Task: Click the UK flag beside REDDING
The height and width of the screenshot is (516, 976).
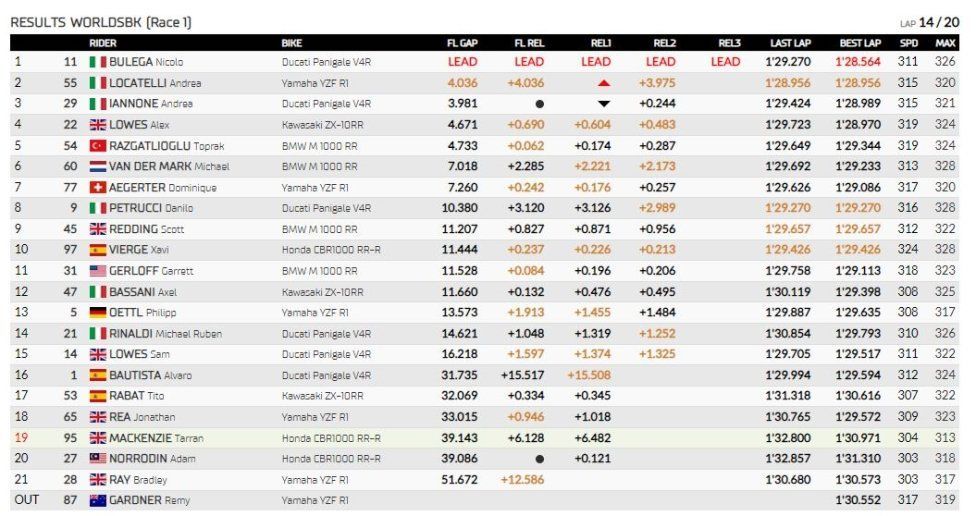Action: click(98, 229)
